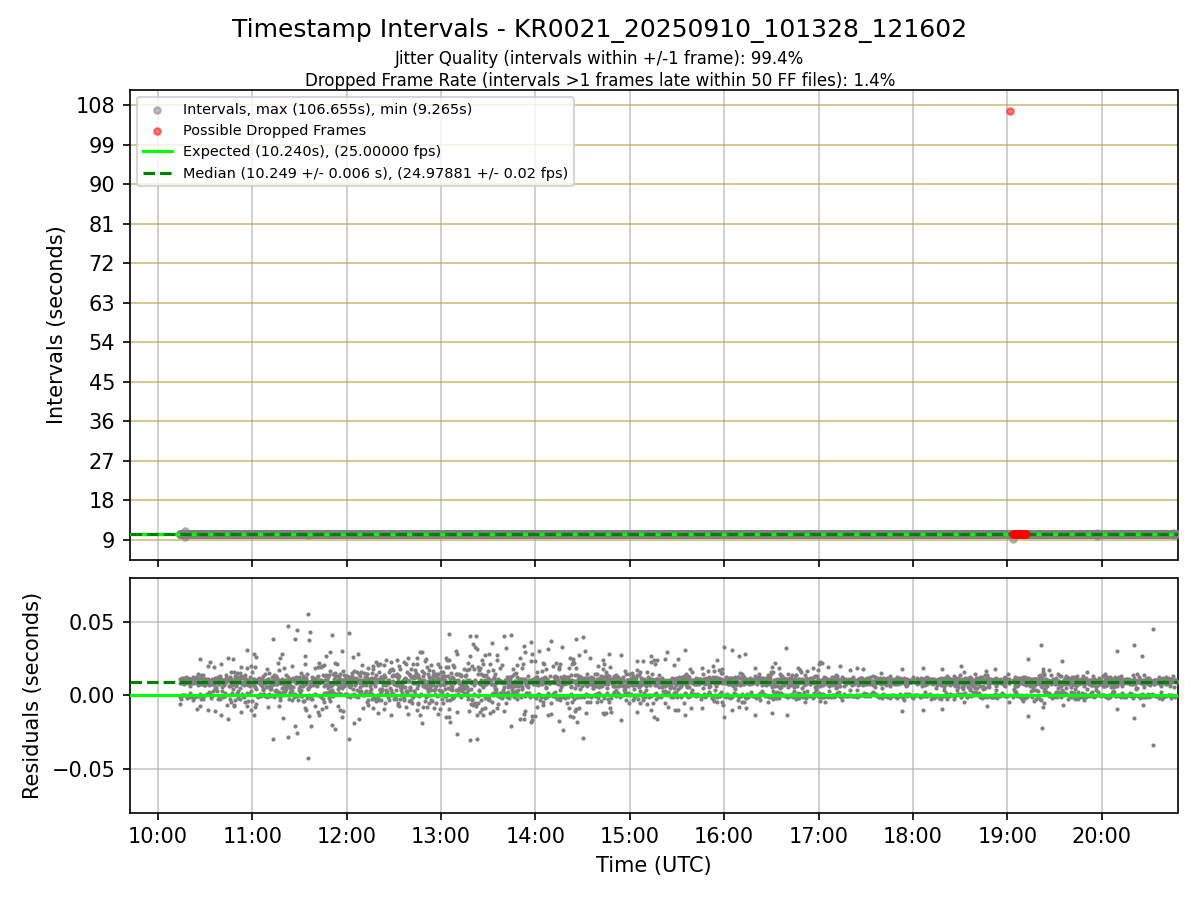Click the y-axis tick label '27'

click(102, 461)
